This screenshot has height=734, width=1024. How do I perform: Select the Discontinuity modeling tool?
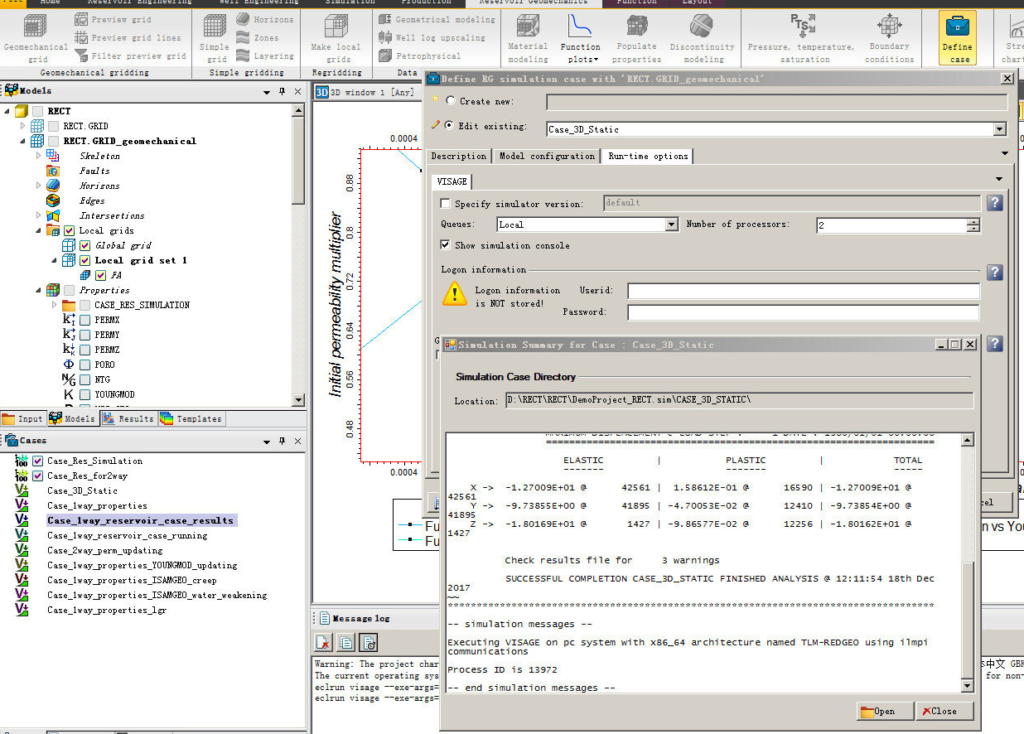702,38
